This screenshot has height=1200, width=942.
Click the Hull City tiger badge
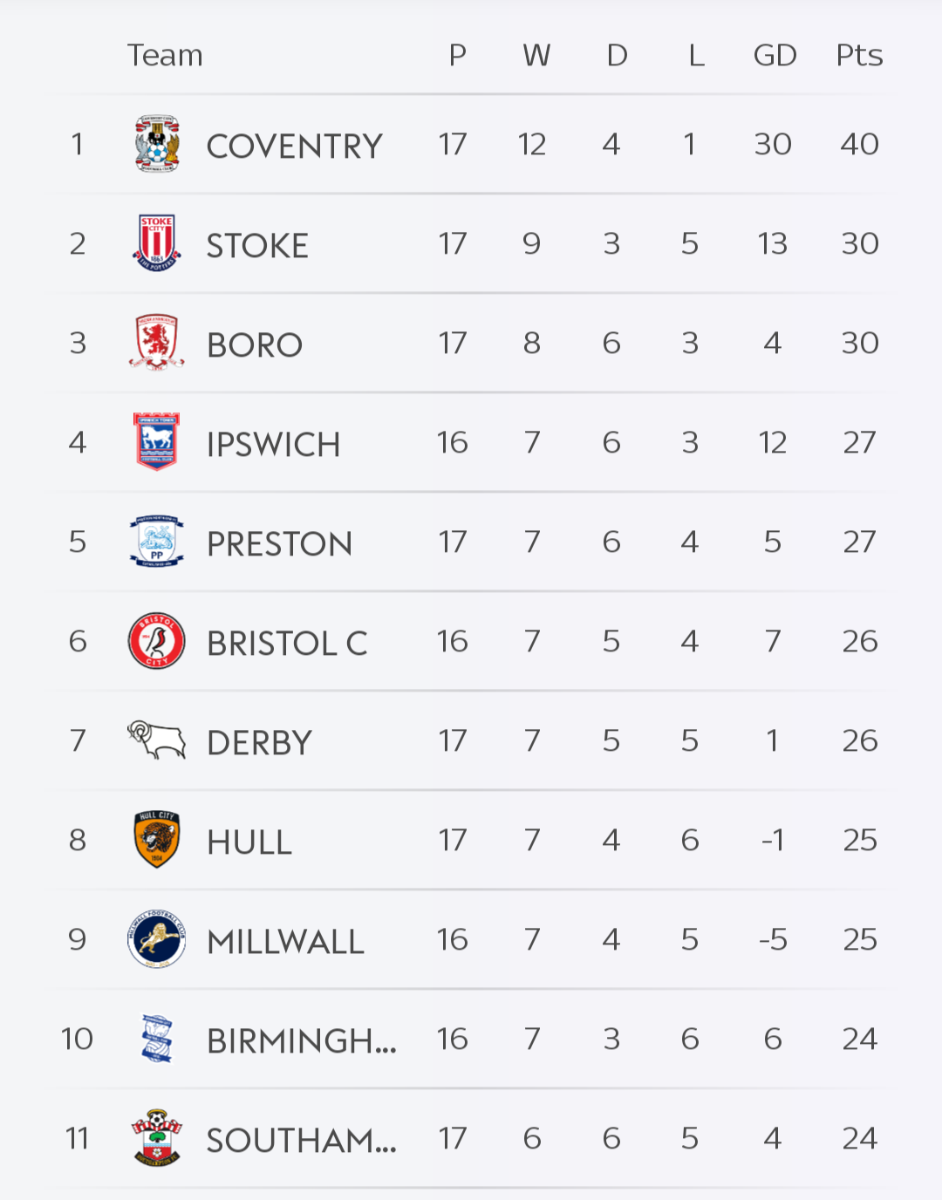click(157, 840)
